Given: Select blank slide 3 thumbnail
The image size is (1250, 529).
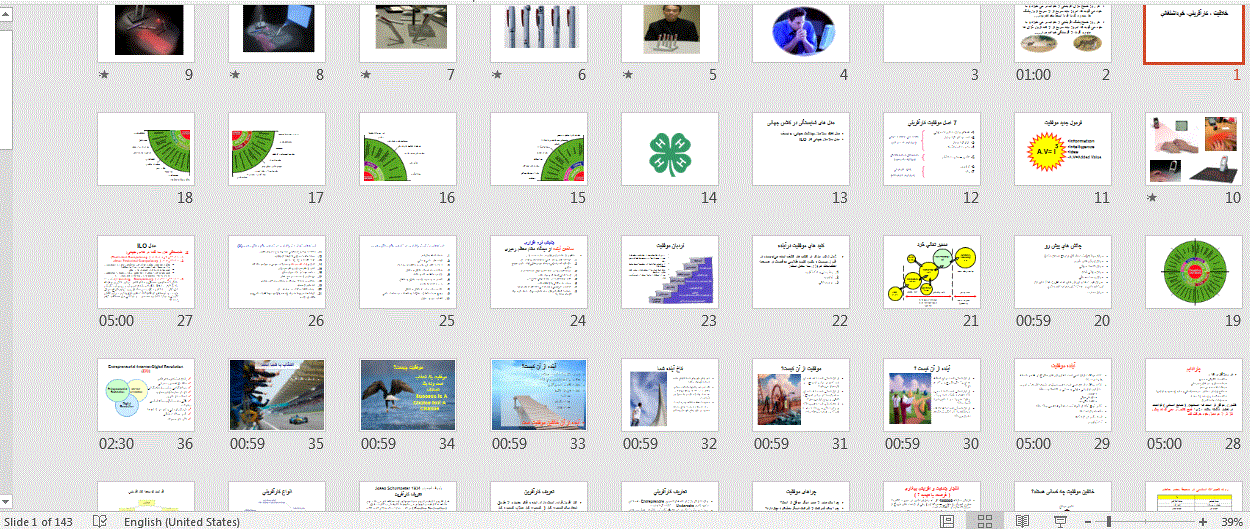Looking at the screenshot, I should coord(932,33).
